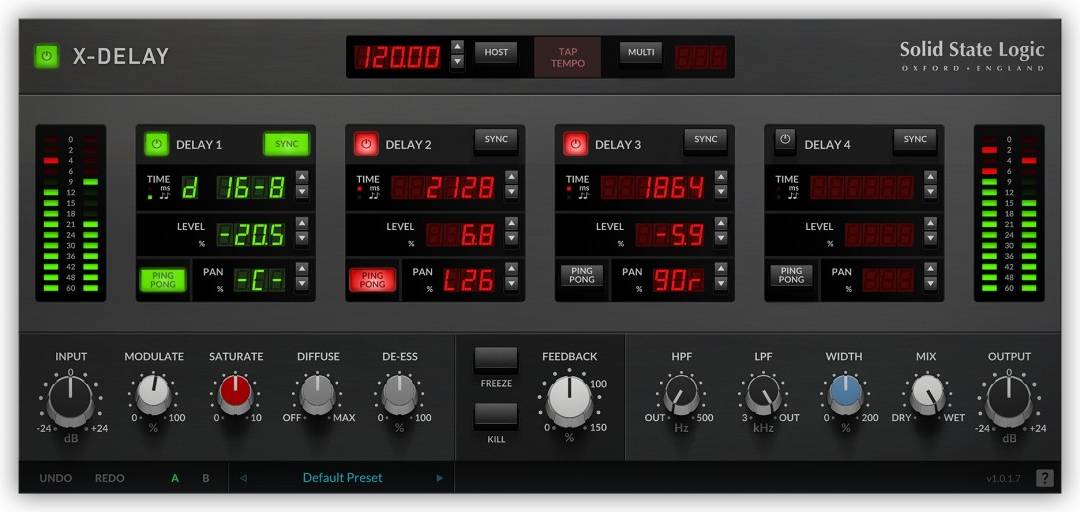This screenshot has width=1080, height=512.
Task: Click the DIFFUSE knob
Action: click(318, 395)
